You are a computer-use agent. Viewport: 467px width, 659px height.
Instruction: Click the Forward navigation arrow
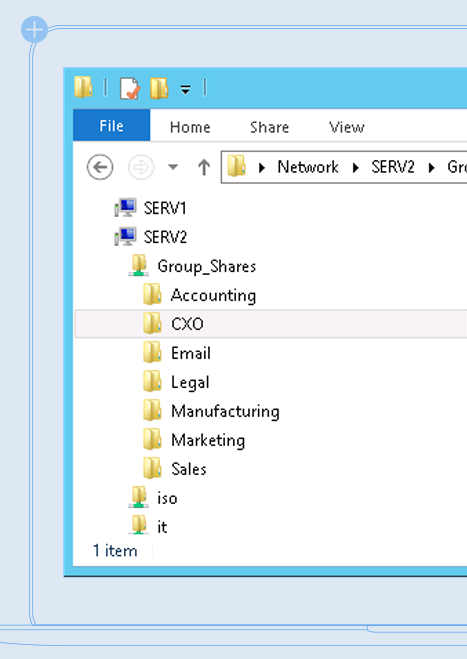pos(141,167)
